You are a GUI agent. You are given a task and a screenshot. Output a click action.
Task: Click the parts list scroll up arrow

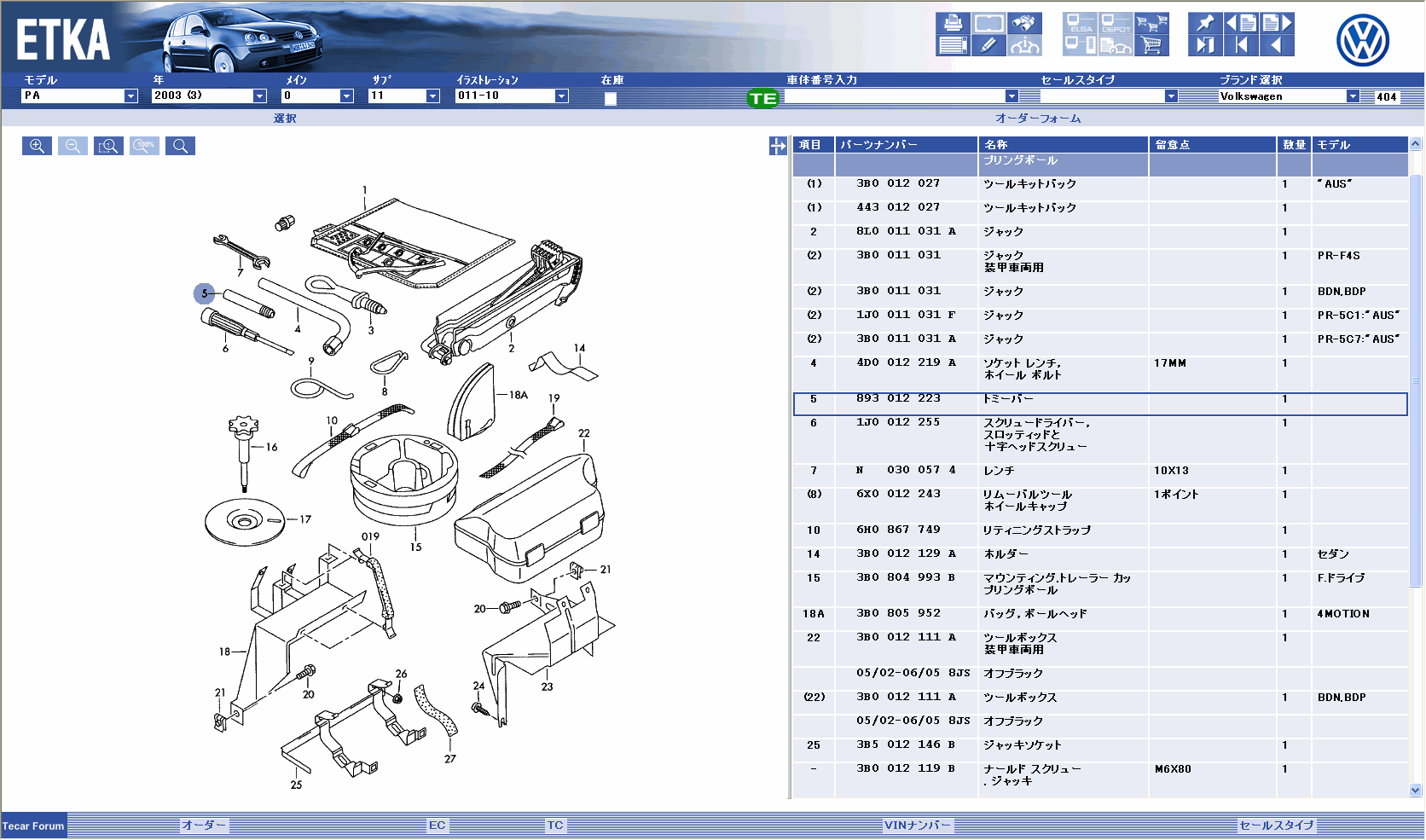[x=1416, y=144]
